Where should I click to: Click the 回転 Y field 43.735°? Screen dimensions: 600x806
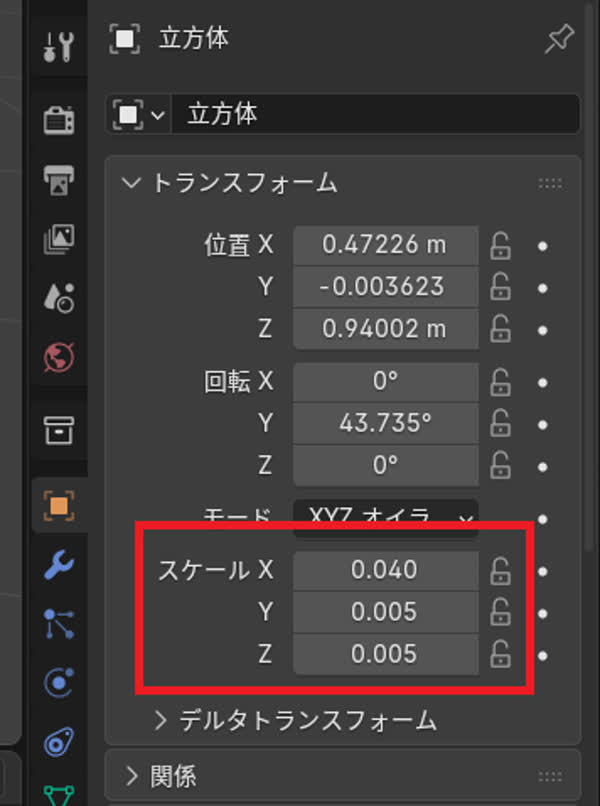point(386,424)
